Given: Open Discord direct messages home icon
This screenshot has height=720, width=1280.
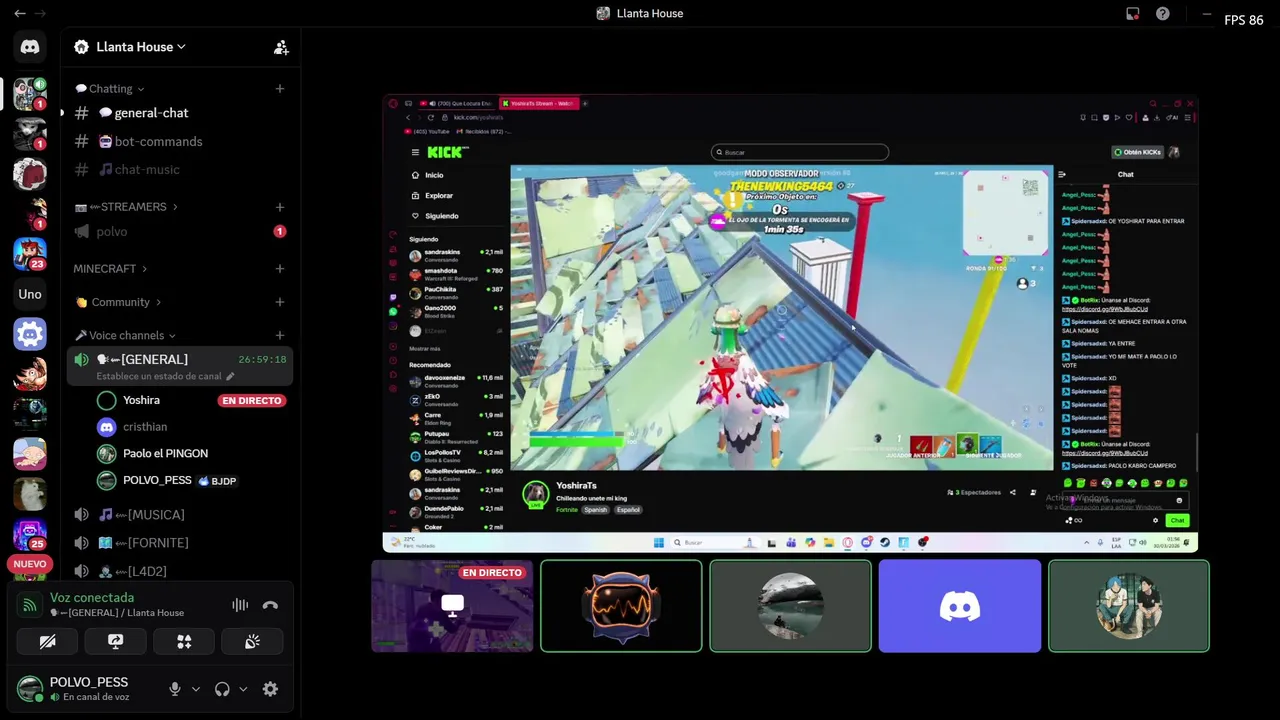Looking at the screenshot, I should pos(30,47).
